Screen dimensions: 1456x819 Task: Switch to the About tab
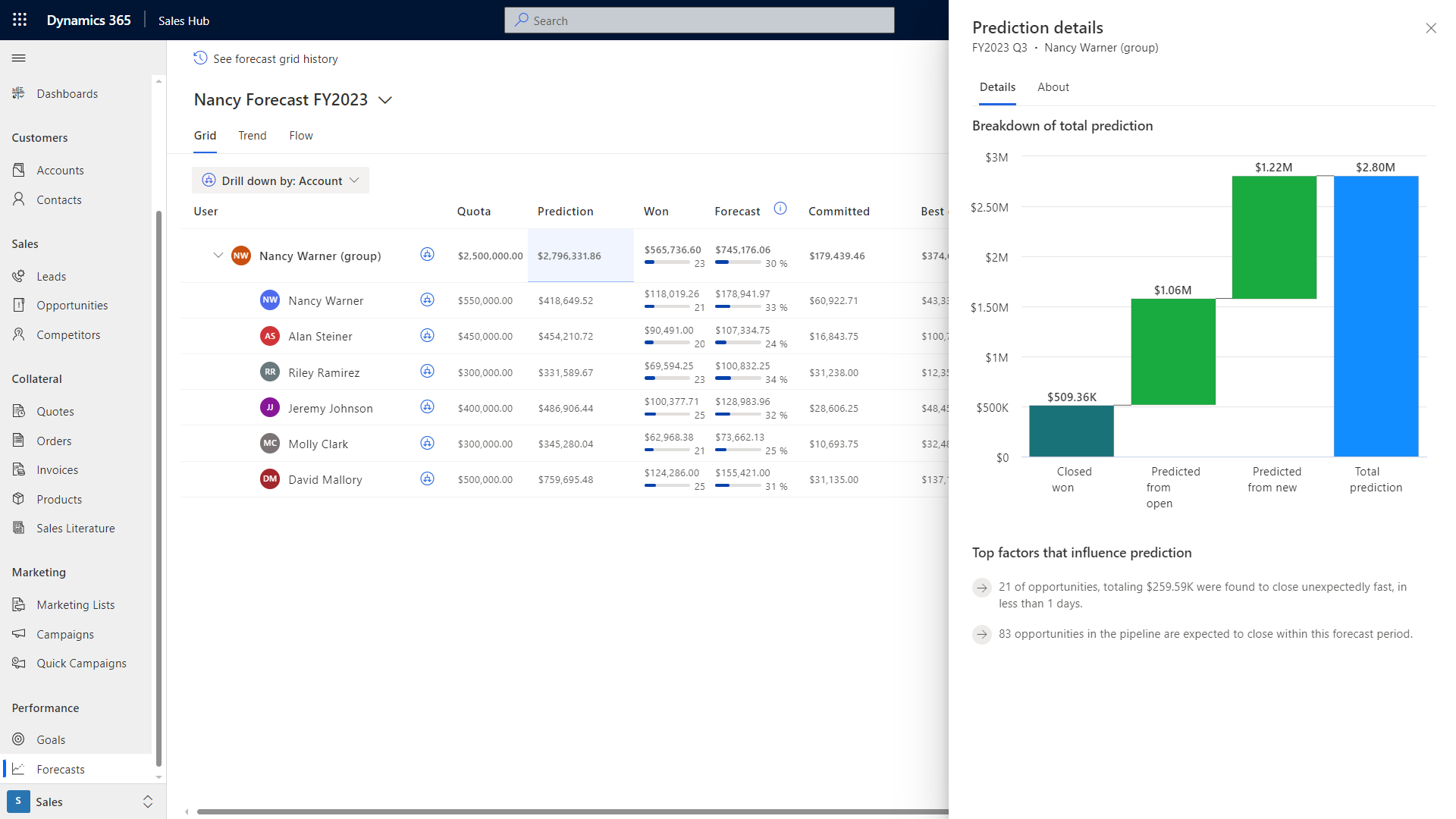pyautogui.click(x=1053, y=87)
